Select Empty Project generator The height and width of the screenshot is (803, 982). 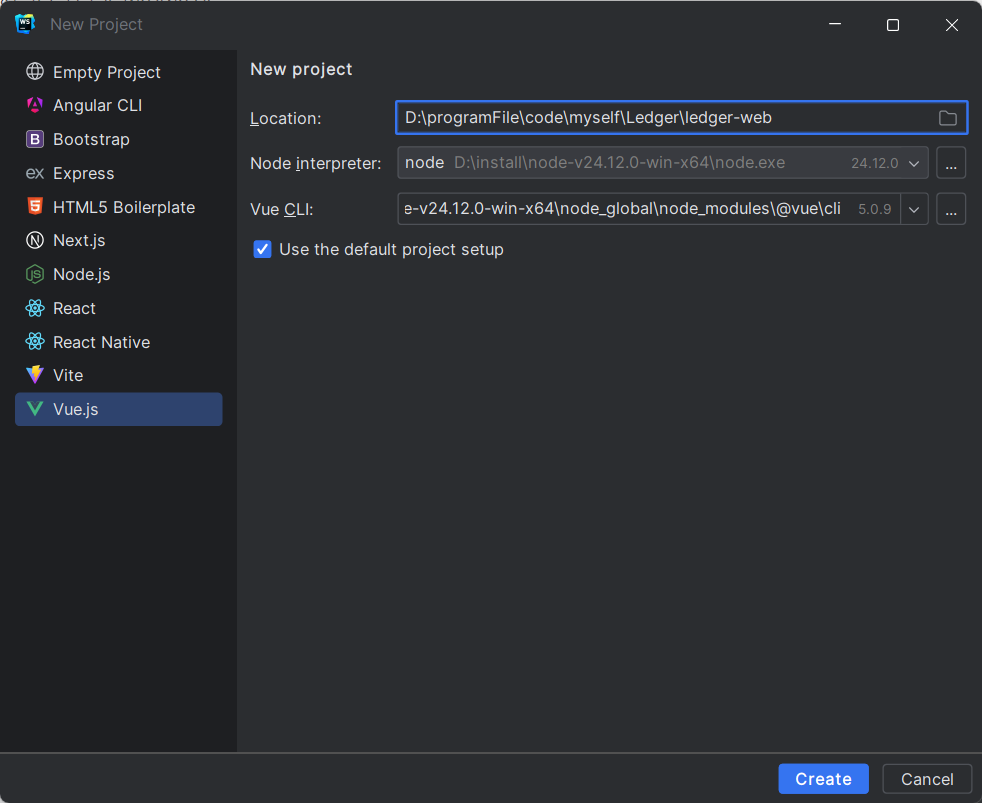pyautogui.click(x=118, y=72)
